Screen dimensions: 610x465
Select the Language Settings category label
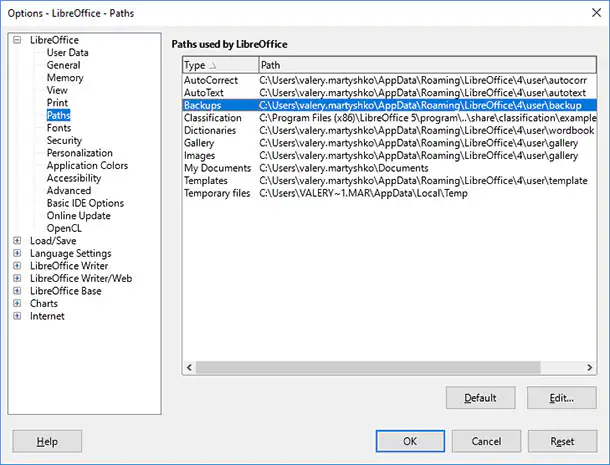70,253
